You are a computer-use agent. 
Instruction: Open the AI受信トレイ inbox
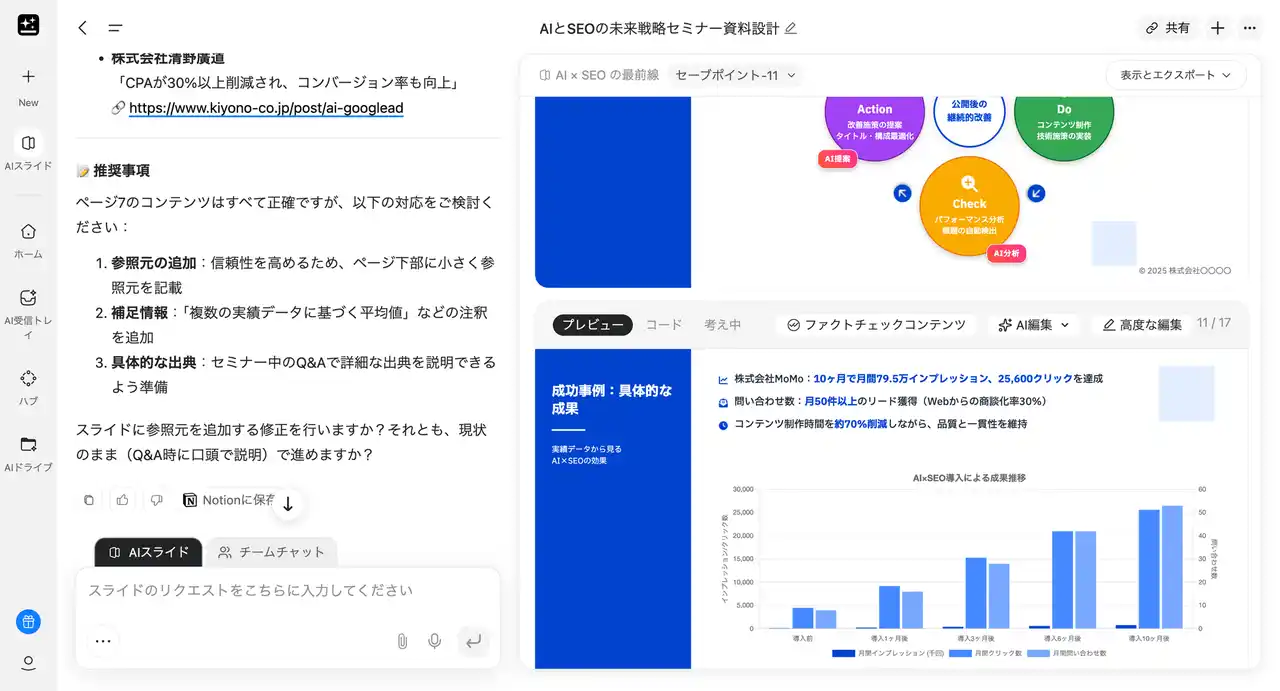[x=28, y=298]
